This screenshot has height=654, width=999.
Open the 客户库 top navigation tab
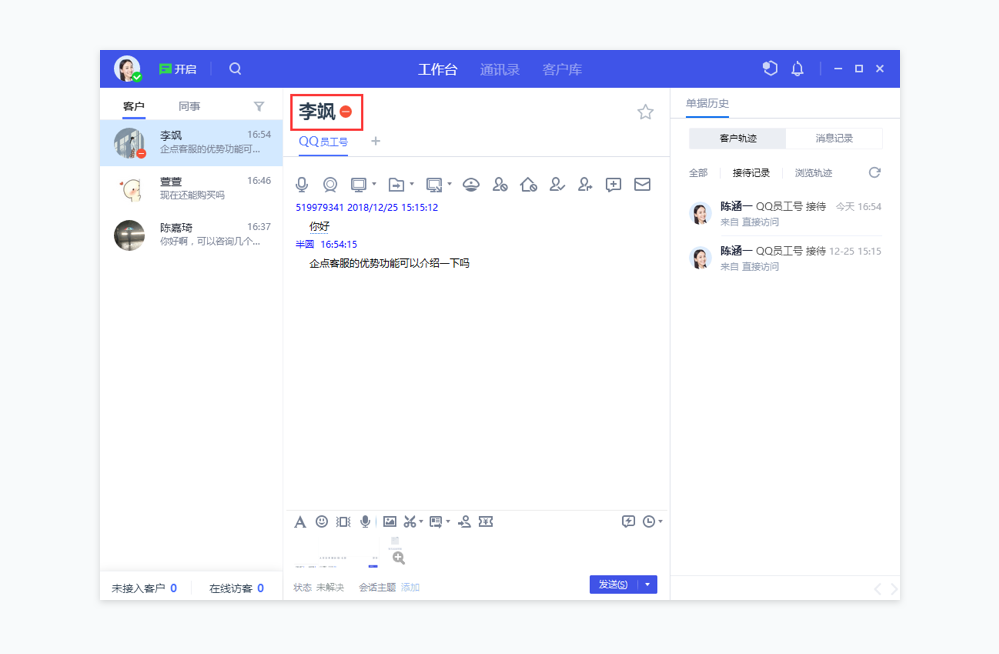pos(562,69)
